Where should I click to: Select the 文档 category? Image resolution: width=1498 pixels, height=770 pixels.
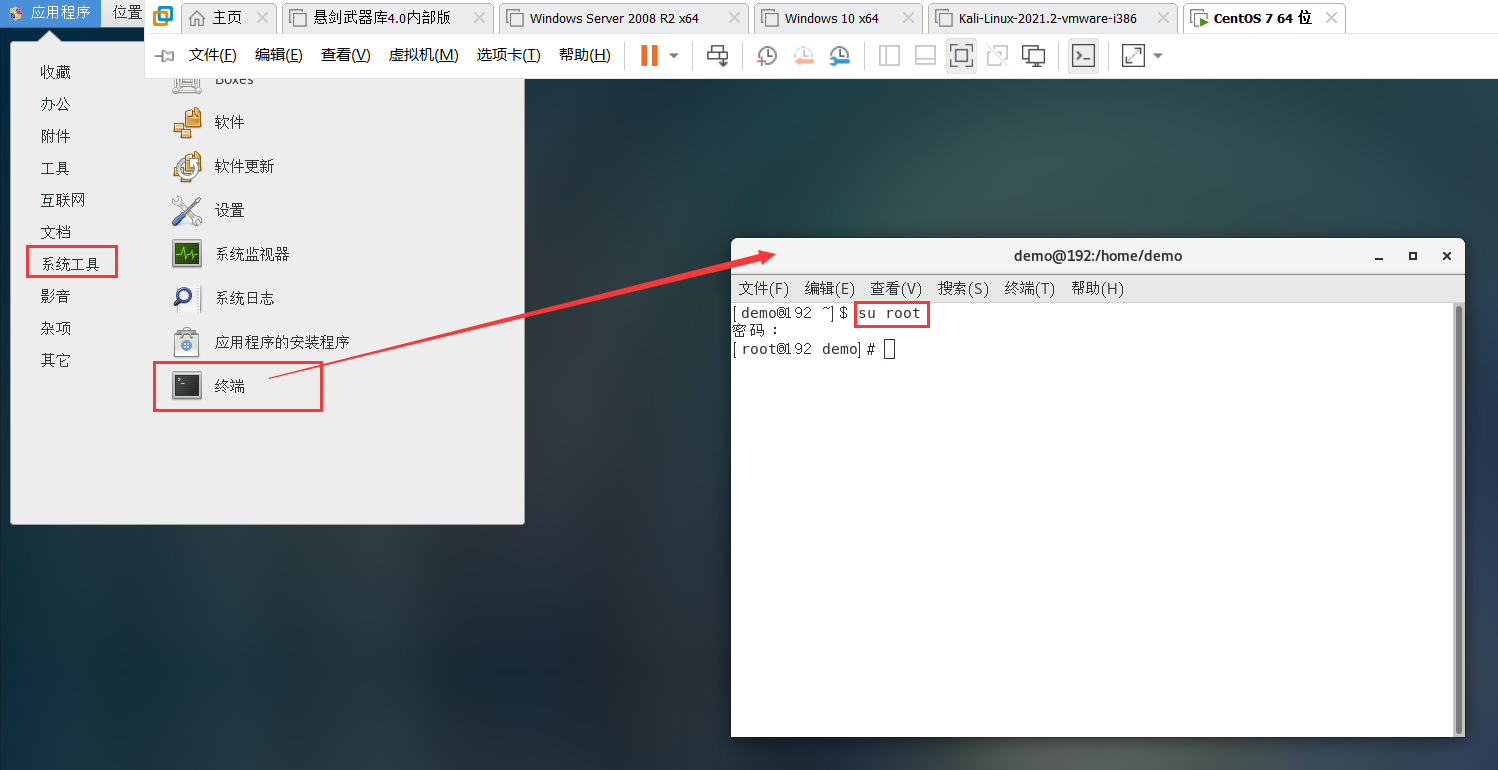[56, 232]
